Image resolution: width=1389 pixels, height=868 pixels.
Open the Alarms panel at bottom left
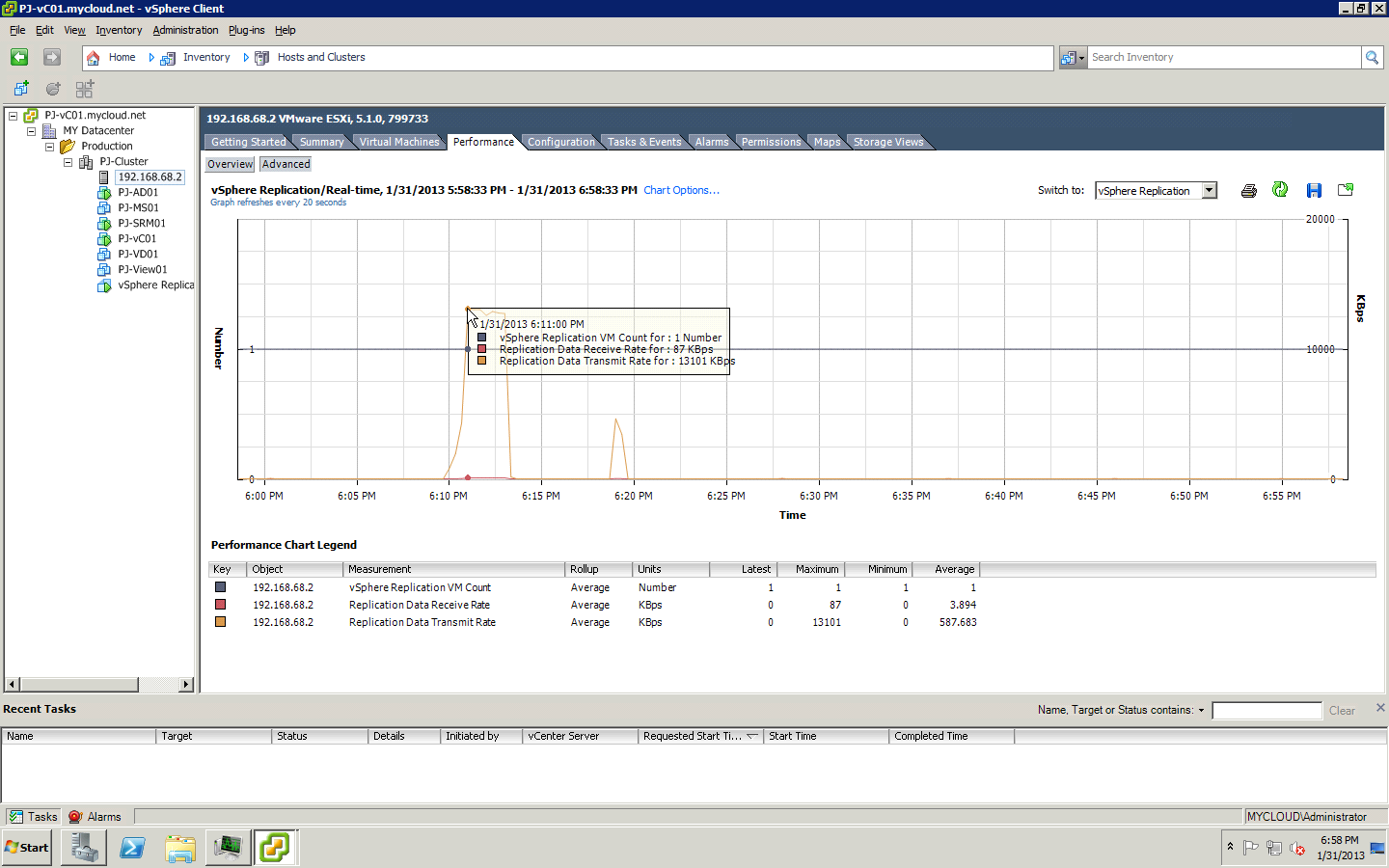(95, 816)
